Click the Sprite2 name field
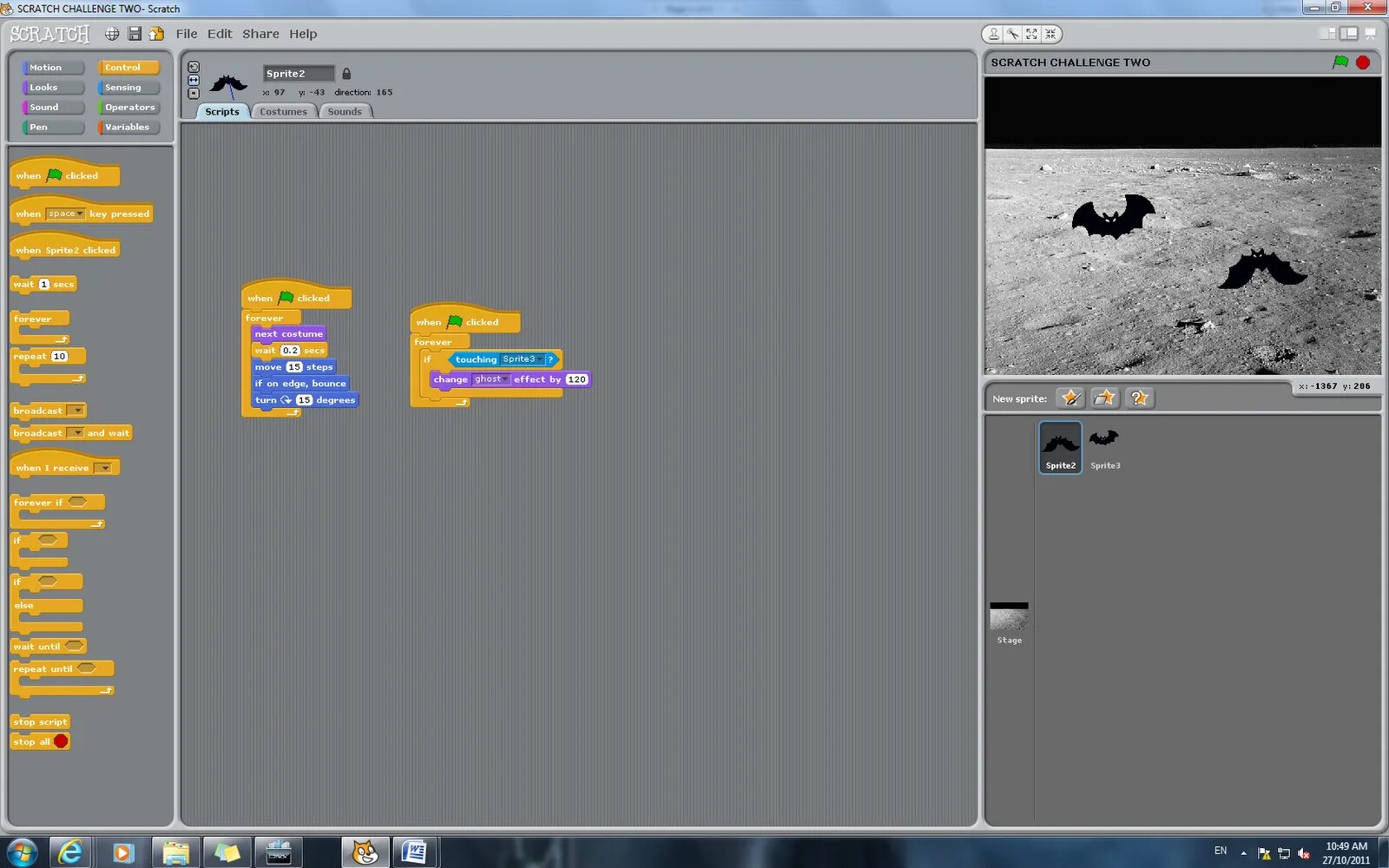 299,74
